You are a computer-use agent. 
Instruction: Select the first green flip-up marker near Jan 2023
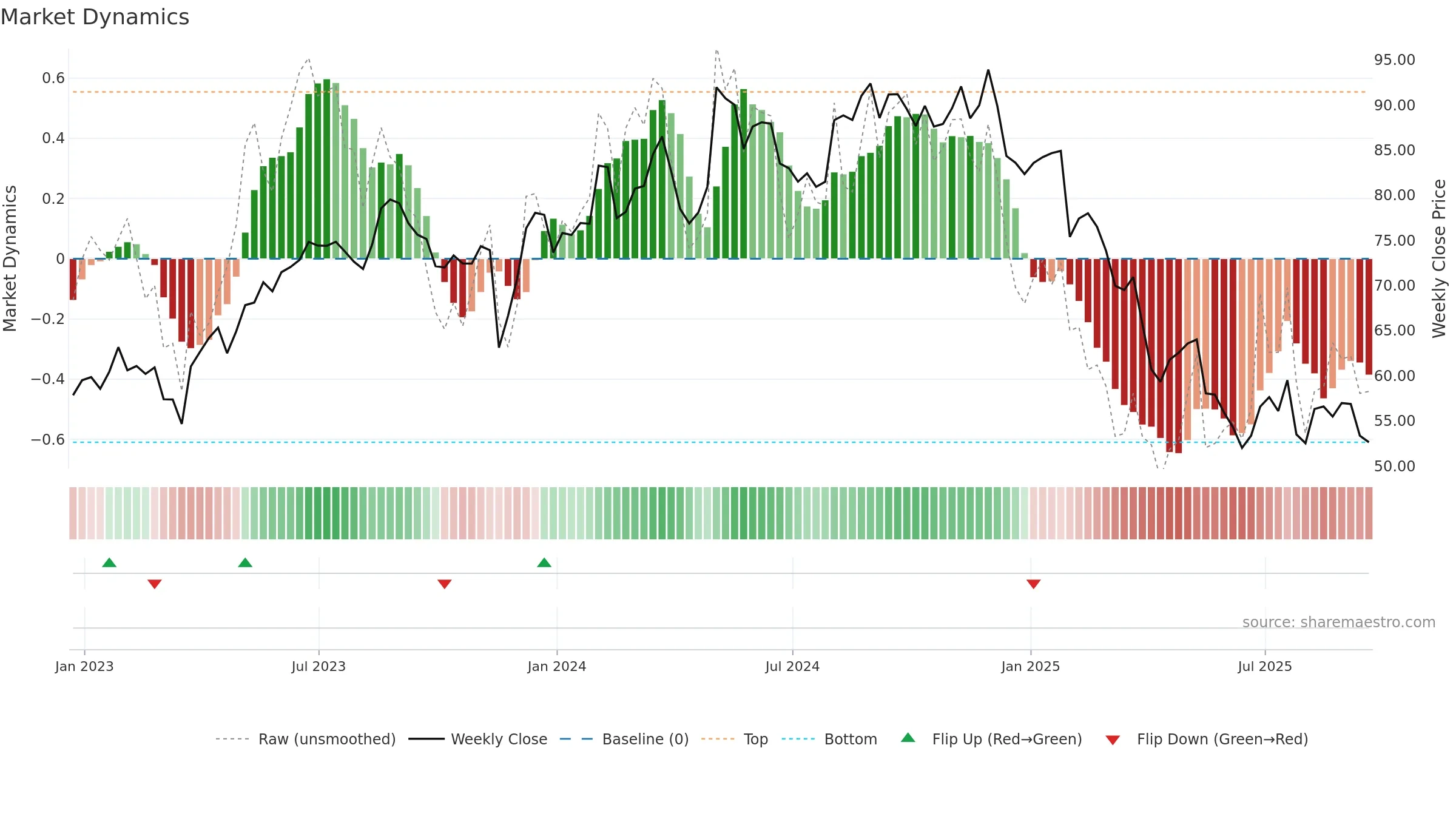pos(109,562)
